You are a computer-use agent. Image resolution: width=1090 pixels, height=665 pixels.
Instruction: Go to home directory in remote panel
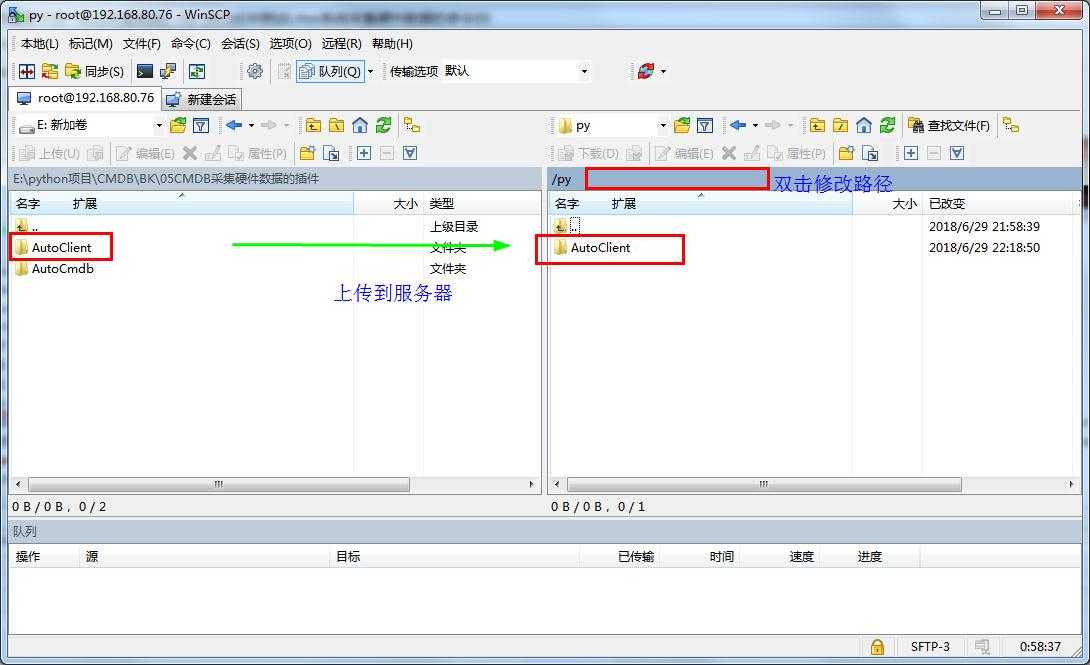point(864,125)
